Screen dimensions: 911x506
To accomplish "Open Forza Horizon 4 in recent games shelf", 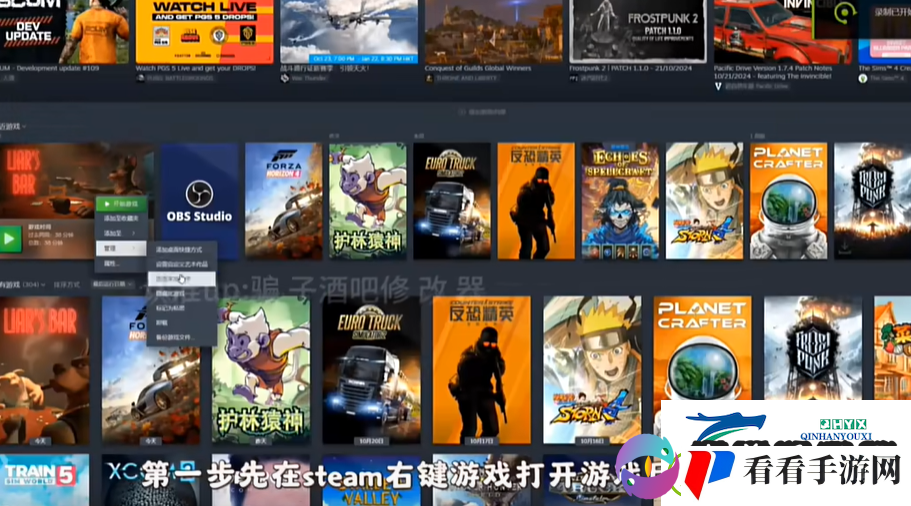I will coord(284,201).
